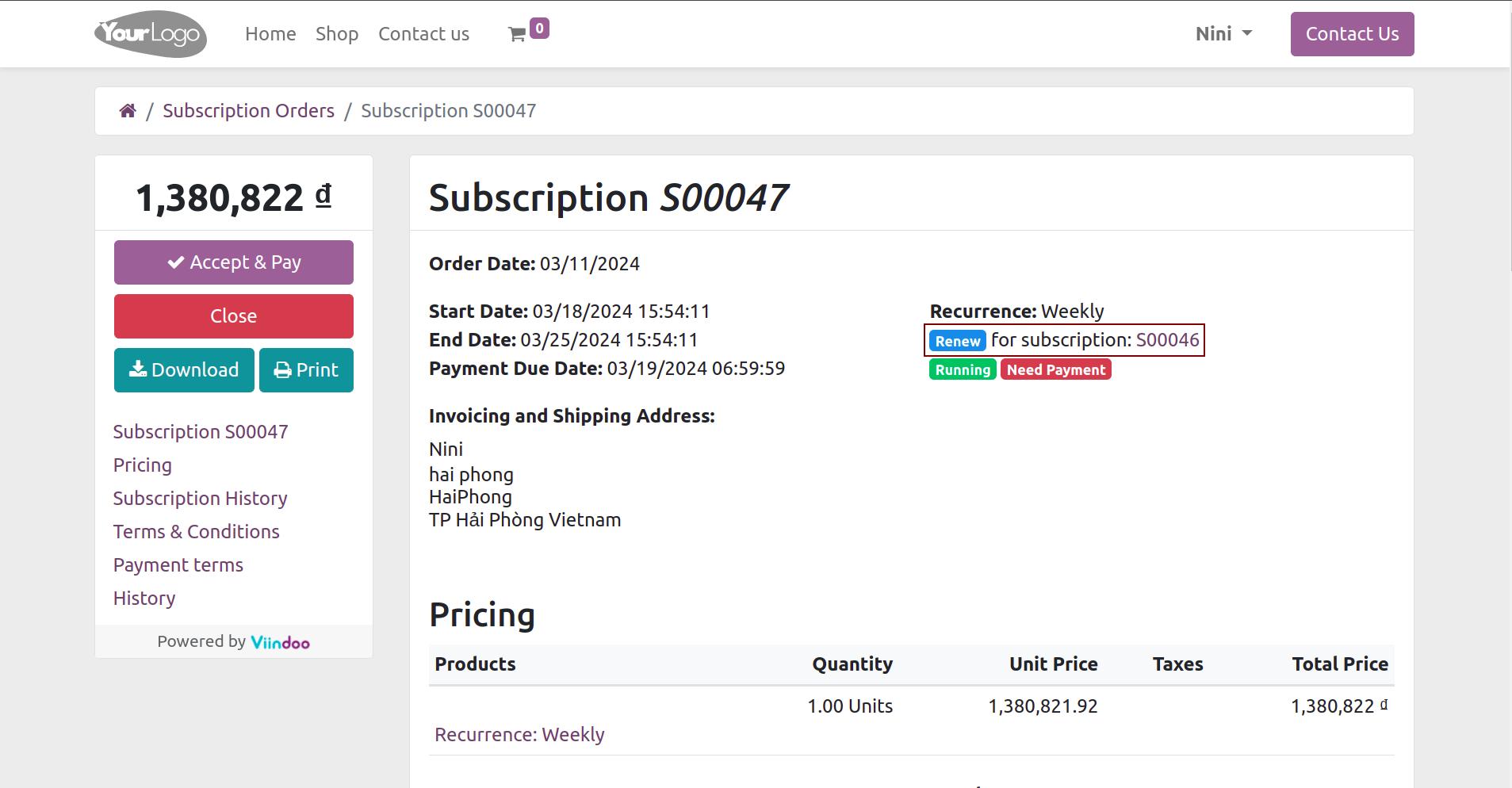Jump to Subscription S00047 sidebar link

point(201,432)
